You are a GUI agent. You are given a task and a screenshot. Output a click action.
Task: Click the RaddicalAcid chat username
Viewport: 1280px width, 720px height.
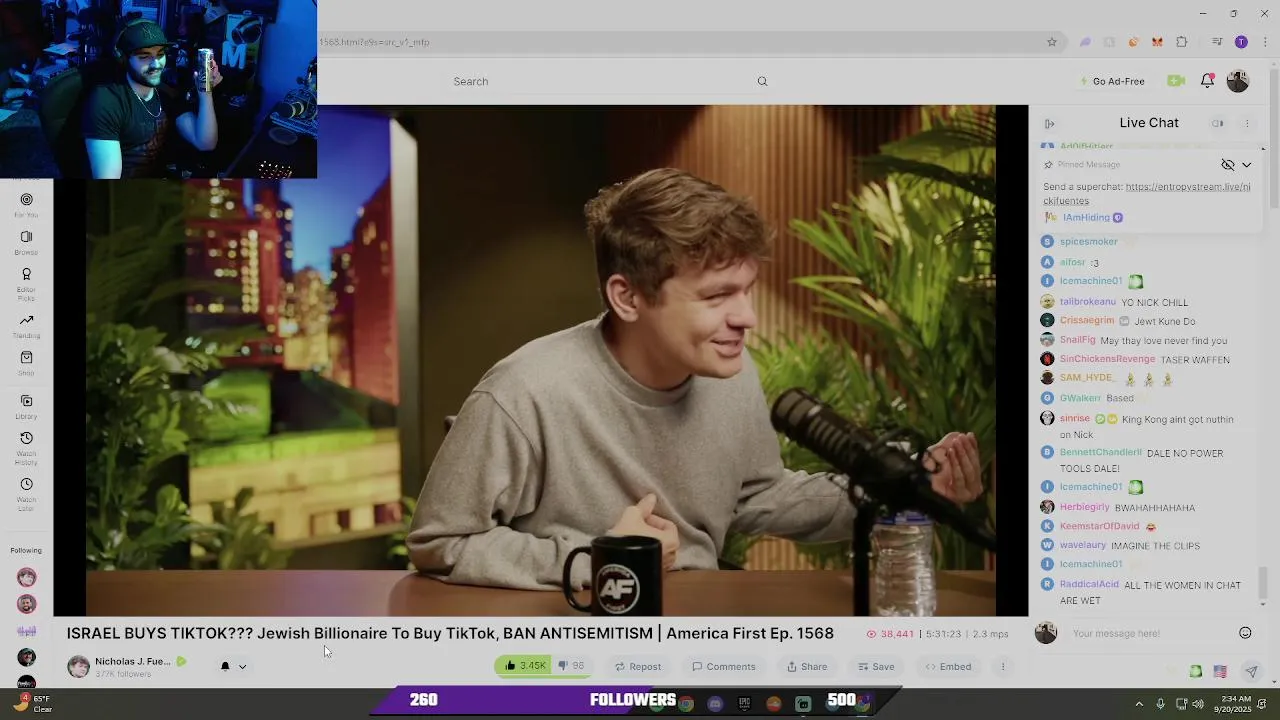[x=1089, y=584]
